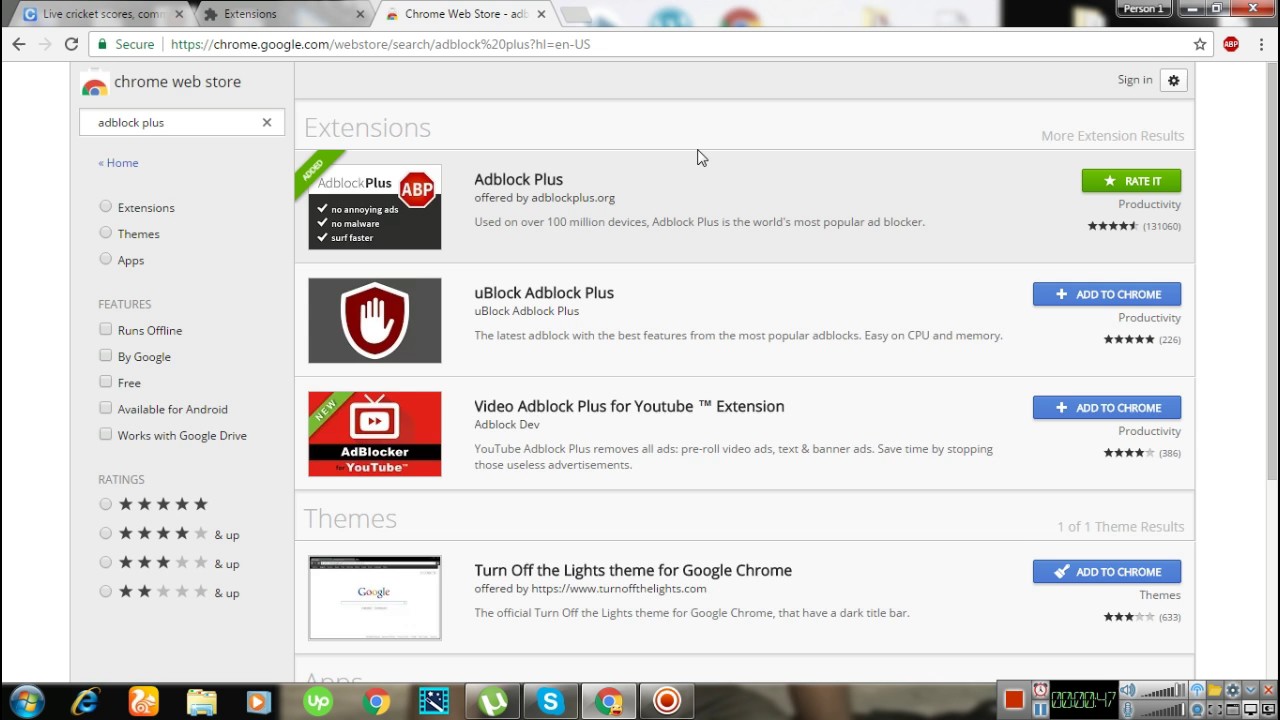Image resolution: width=1280 pixels, height=720 pixels.
Task: Open uTorrent from the taskbar
Action: [x=492, y=702]
